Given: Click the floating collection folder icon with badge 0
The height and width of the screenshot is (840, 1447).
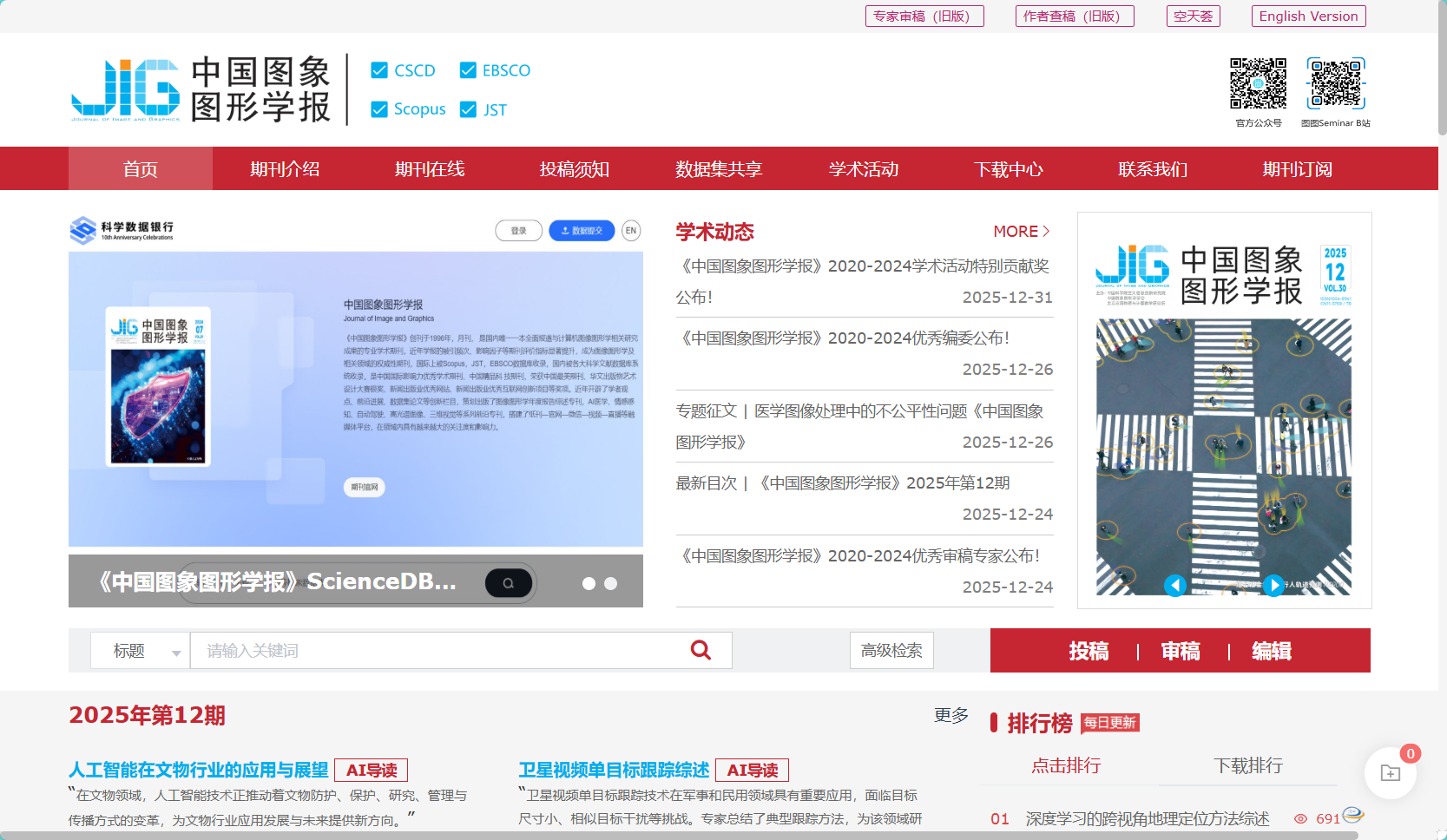Looking at the screenshot, I should tap(1391, 772).
